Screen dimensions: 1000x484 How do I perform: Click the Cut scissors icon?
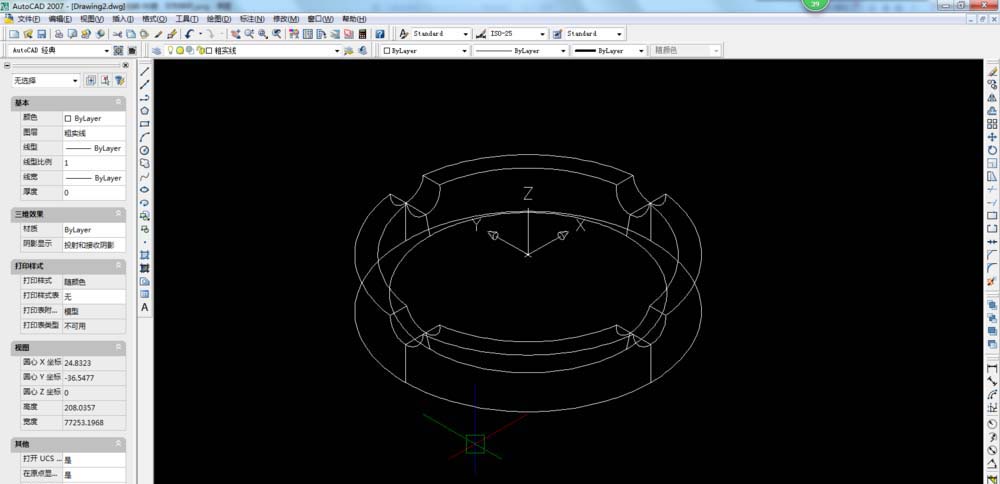[x=117, y=34]
